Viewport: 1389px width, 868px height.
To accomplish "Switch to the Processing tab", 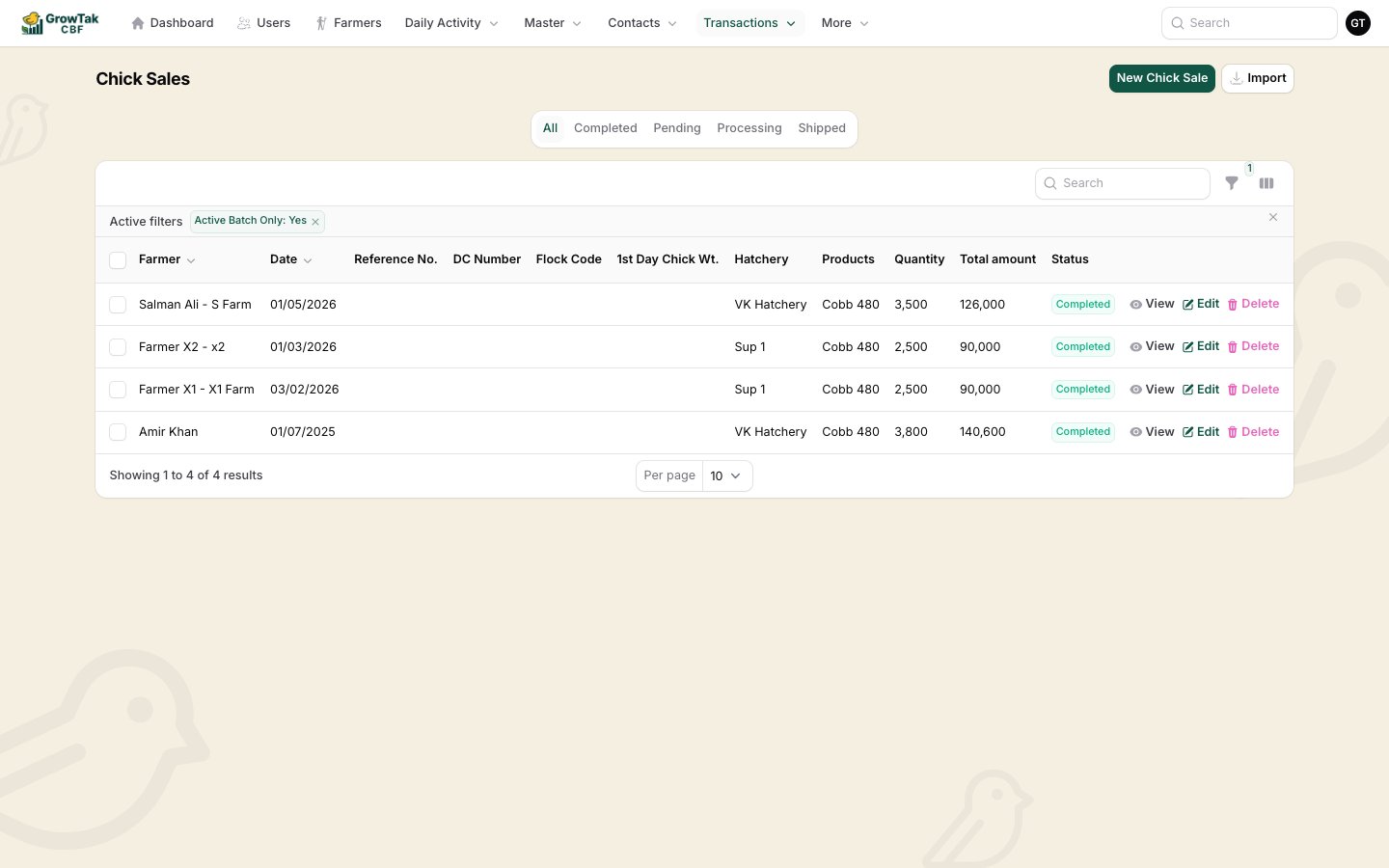I will 749,128.
